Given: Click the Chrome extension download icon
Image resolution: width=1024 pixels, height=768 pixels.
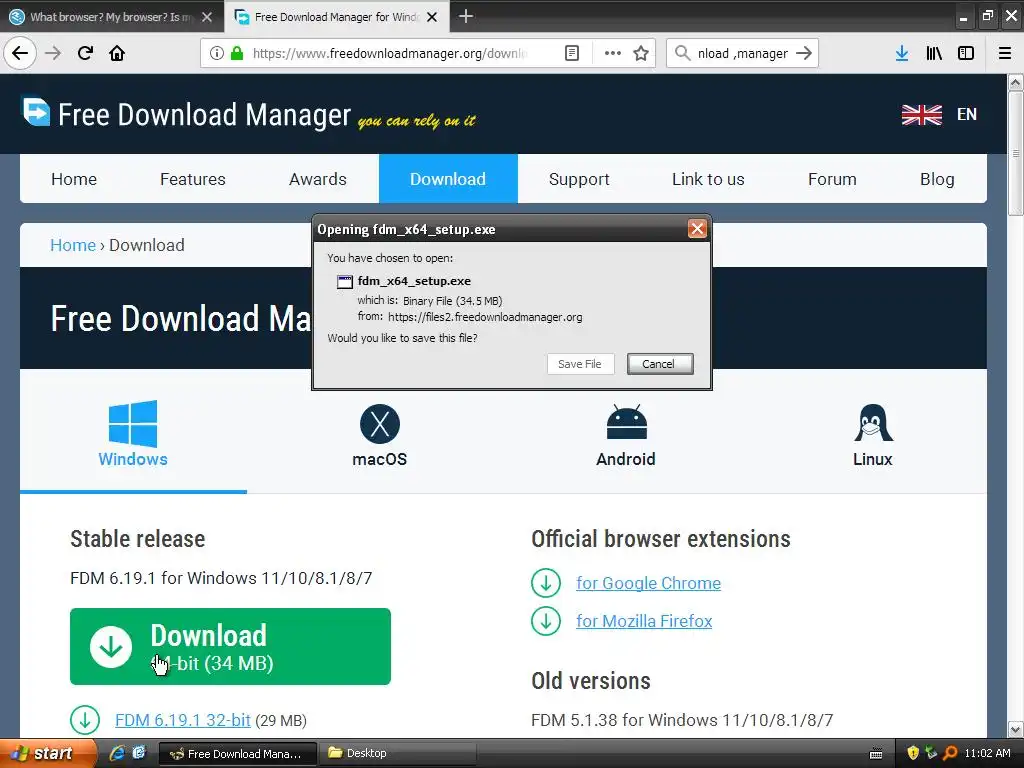Looking at the screenshot, I should 546,583.
